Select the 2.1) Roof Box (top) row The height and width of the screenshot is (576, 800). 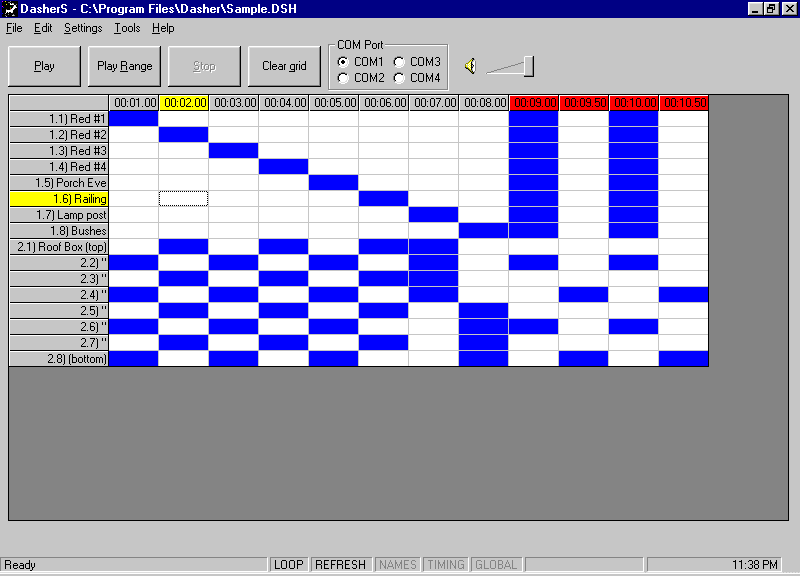[58, 247]
